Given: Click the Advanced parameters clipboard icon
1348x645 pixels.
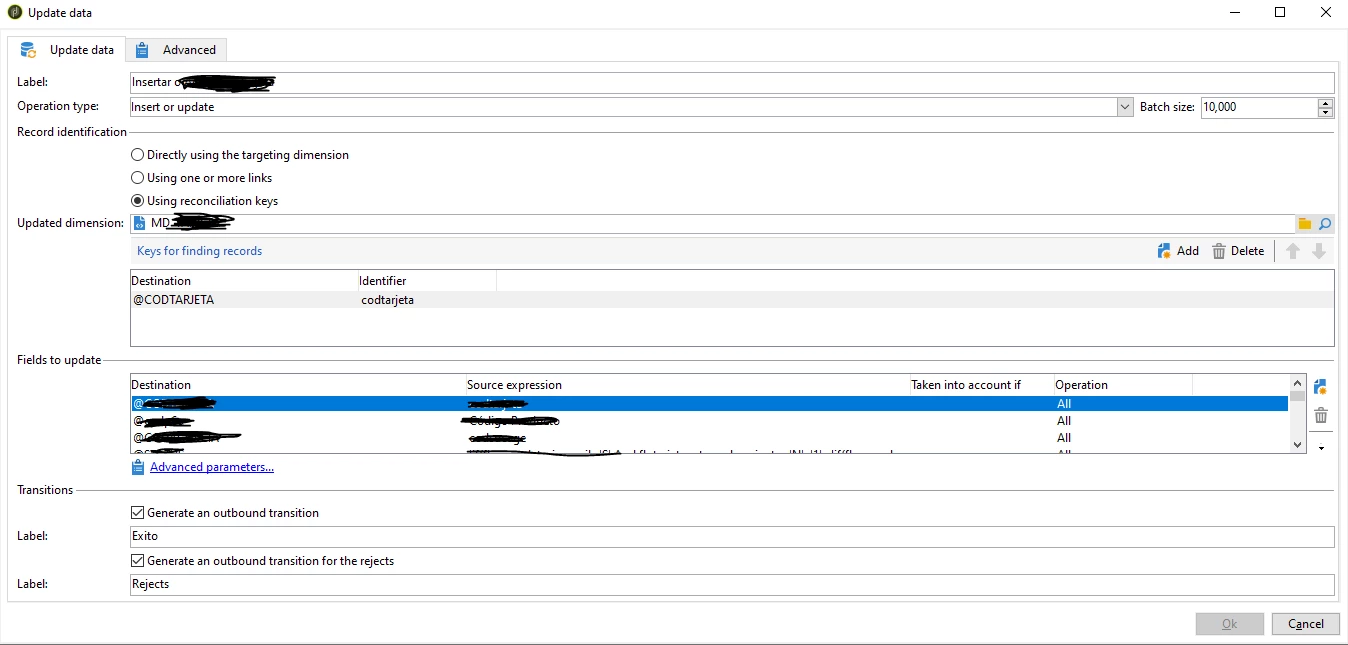Looking at the screenshot, I should pyautogui.click(x=138, y=467).
